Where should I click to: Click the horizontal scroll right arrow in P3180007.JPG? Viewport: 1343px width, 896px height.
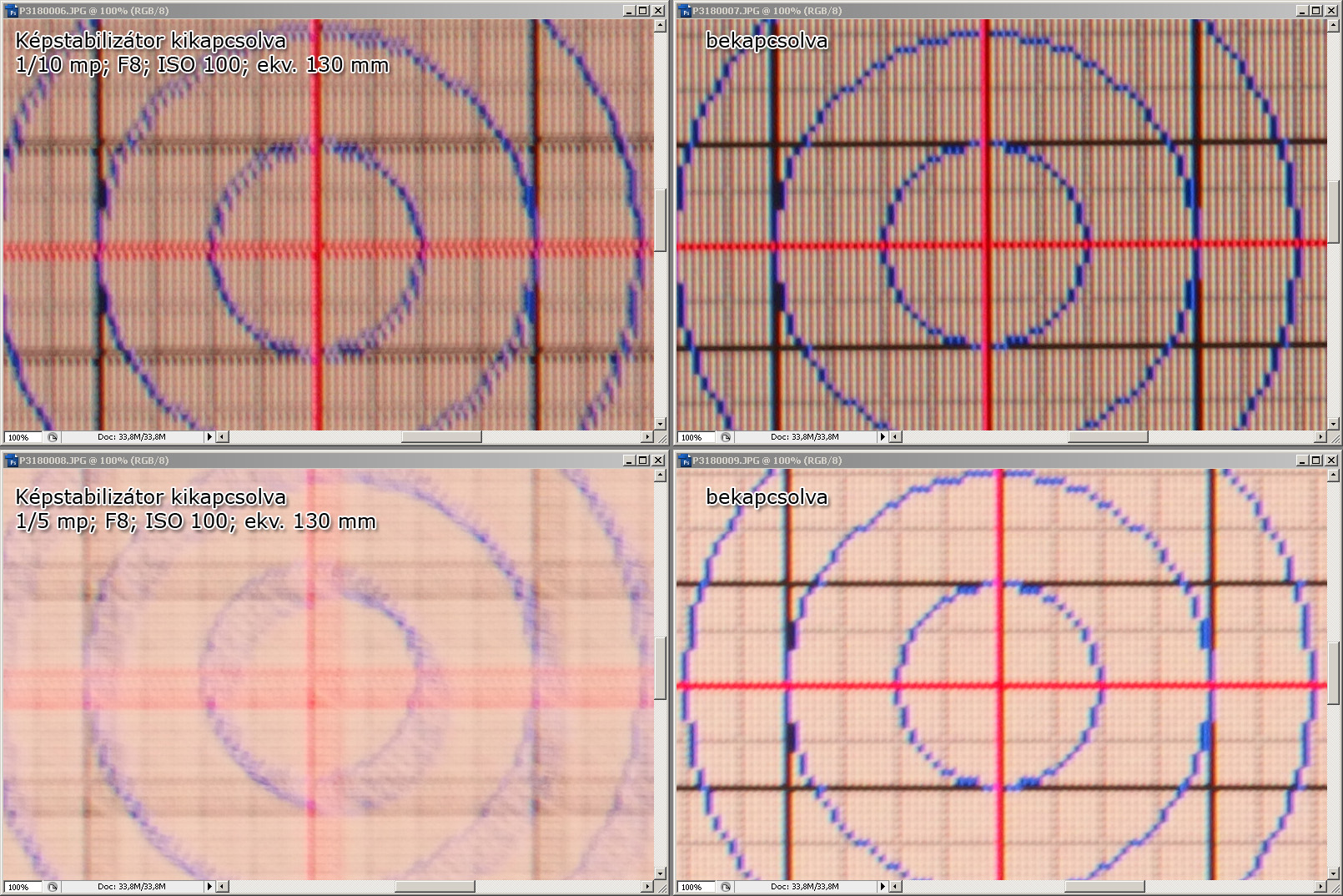point(1320,437)
